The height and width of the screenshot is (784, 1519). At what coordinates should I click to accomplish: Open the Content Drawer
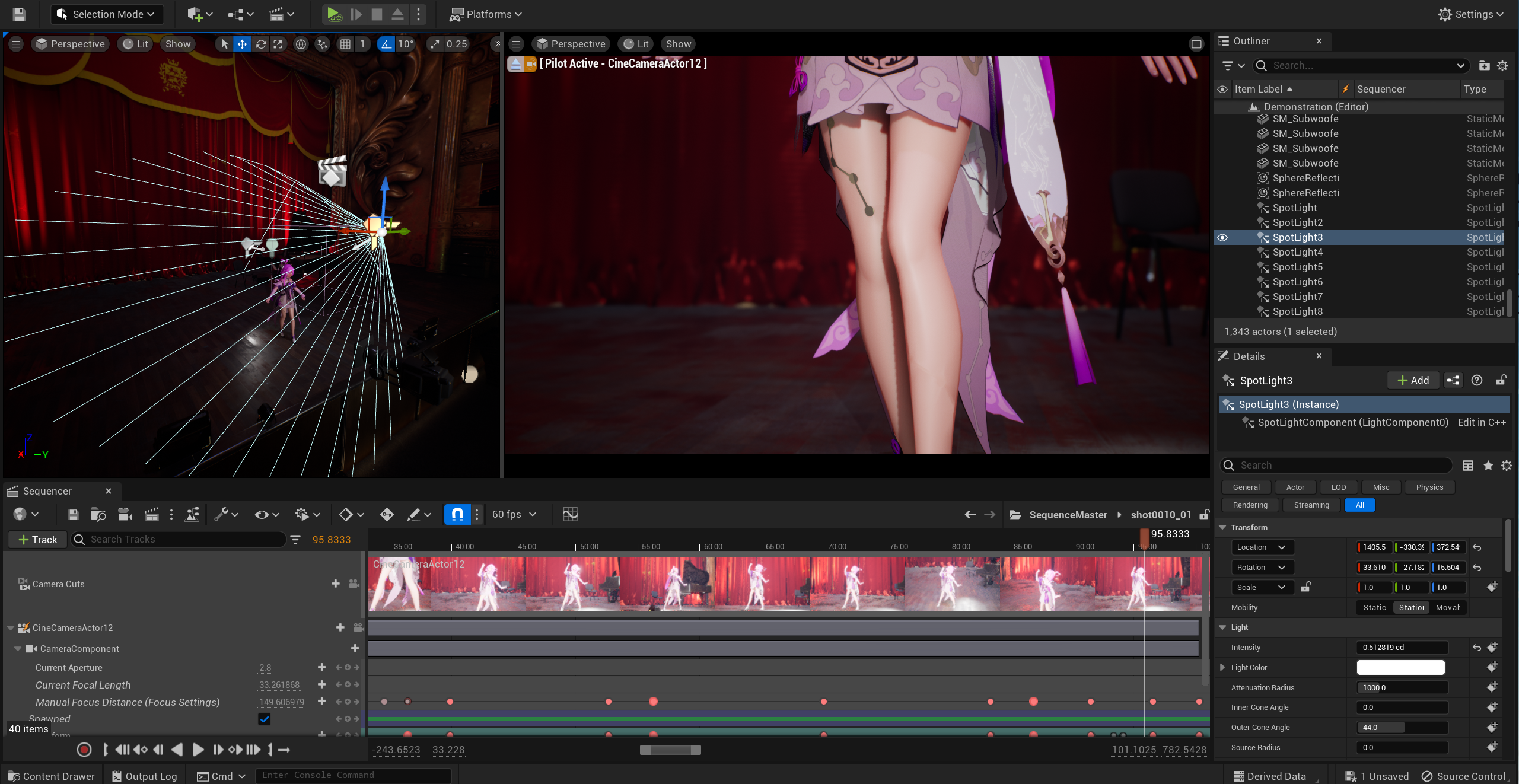52,776
